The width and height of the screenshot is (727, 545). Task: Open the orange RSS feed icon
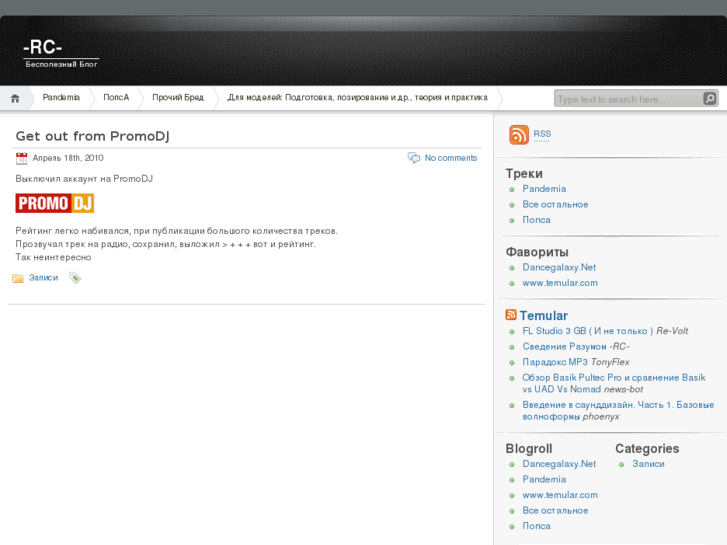pos(519,135)
